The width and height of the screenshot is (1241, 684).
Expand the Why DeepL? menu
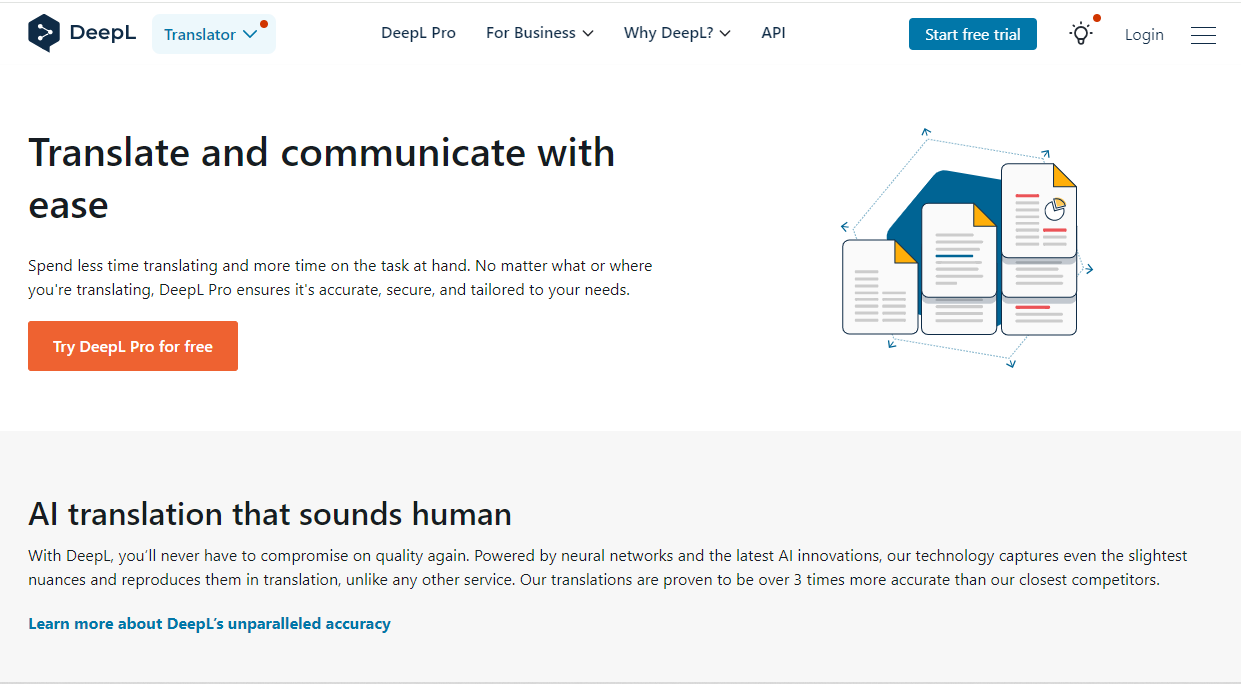(677, 33)
